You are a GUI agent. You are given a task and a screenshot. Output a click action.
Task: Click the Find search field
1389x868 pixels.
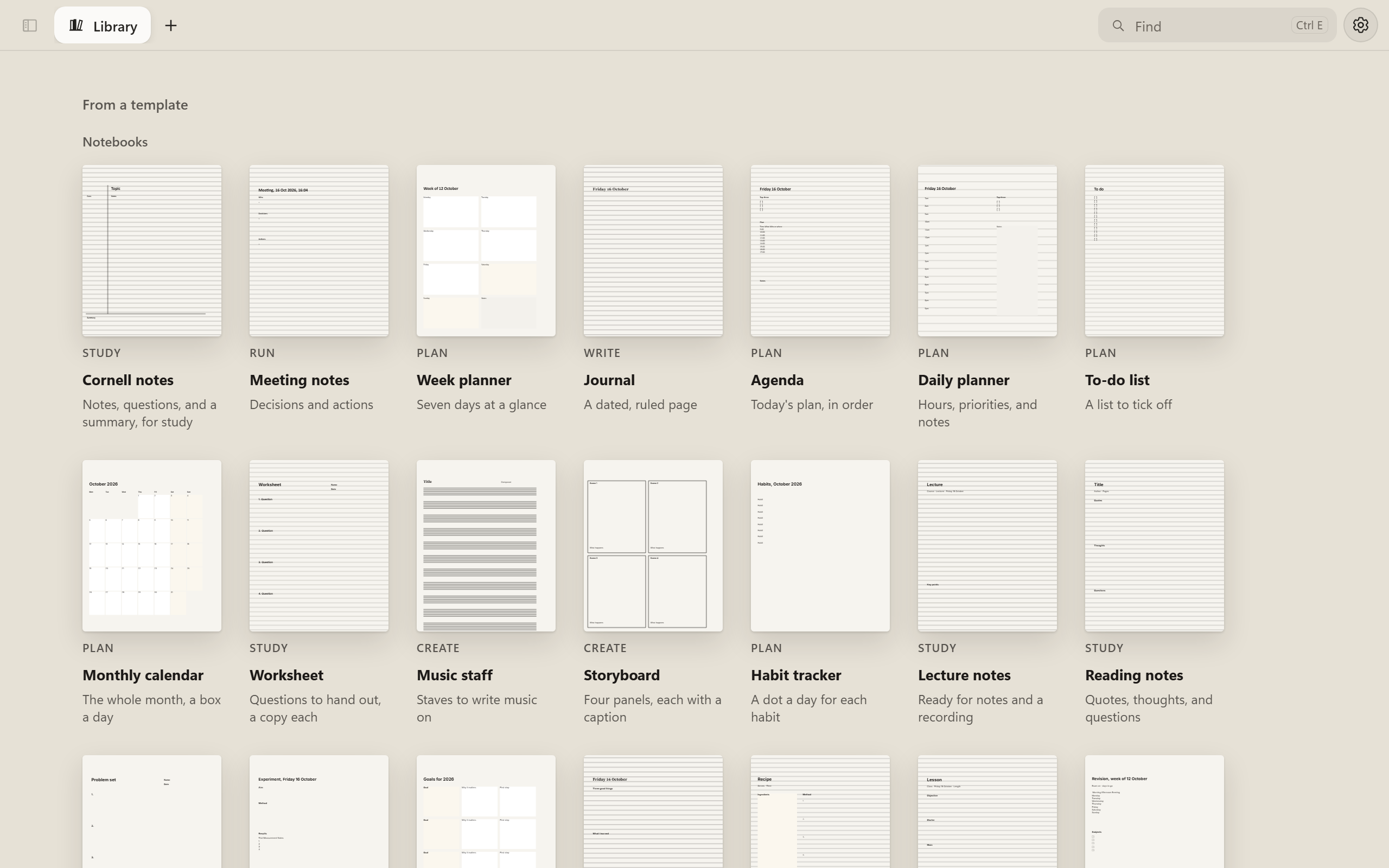click(1217, 25)
